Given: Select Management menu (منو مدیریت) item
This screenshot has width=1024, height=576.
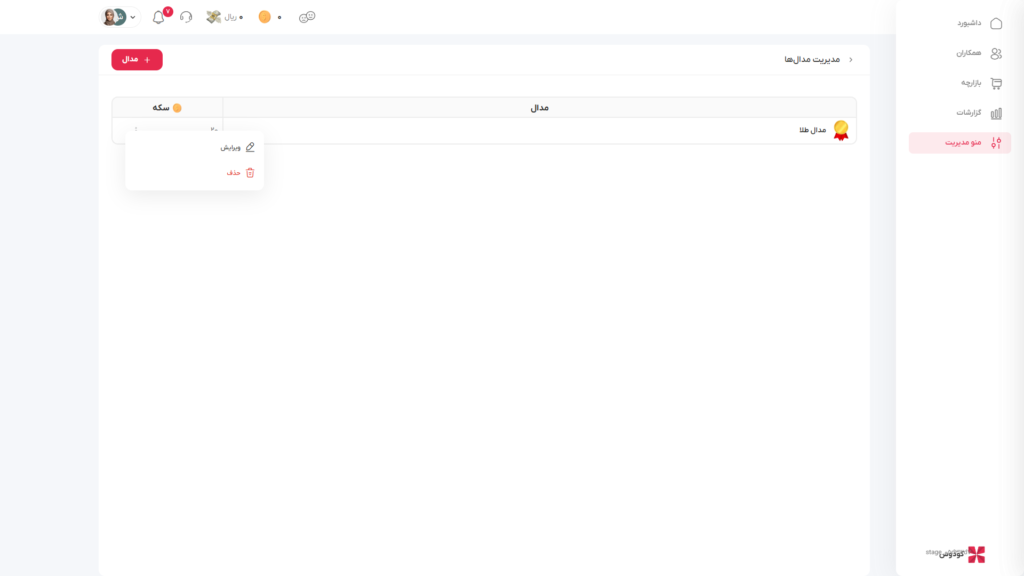Looking at the screenshot, I should [960, 142].
